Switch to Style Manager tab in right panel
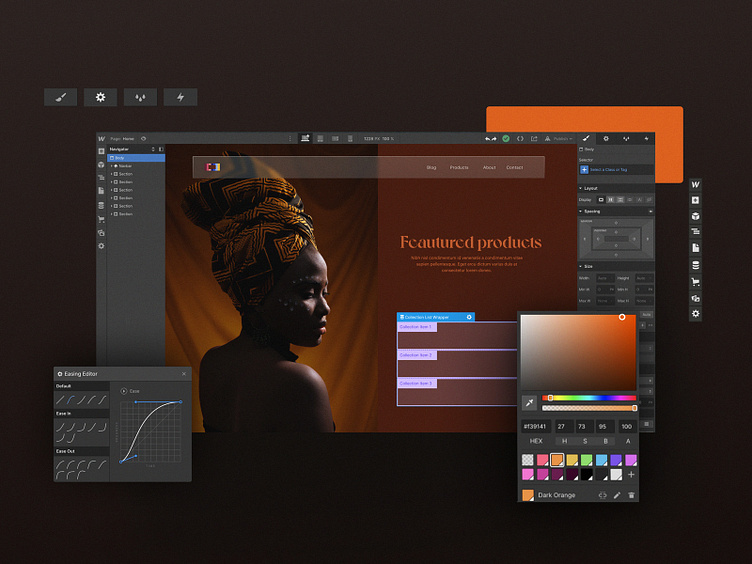Viewport: 752px width, 564px height. [x=626, y=139]
